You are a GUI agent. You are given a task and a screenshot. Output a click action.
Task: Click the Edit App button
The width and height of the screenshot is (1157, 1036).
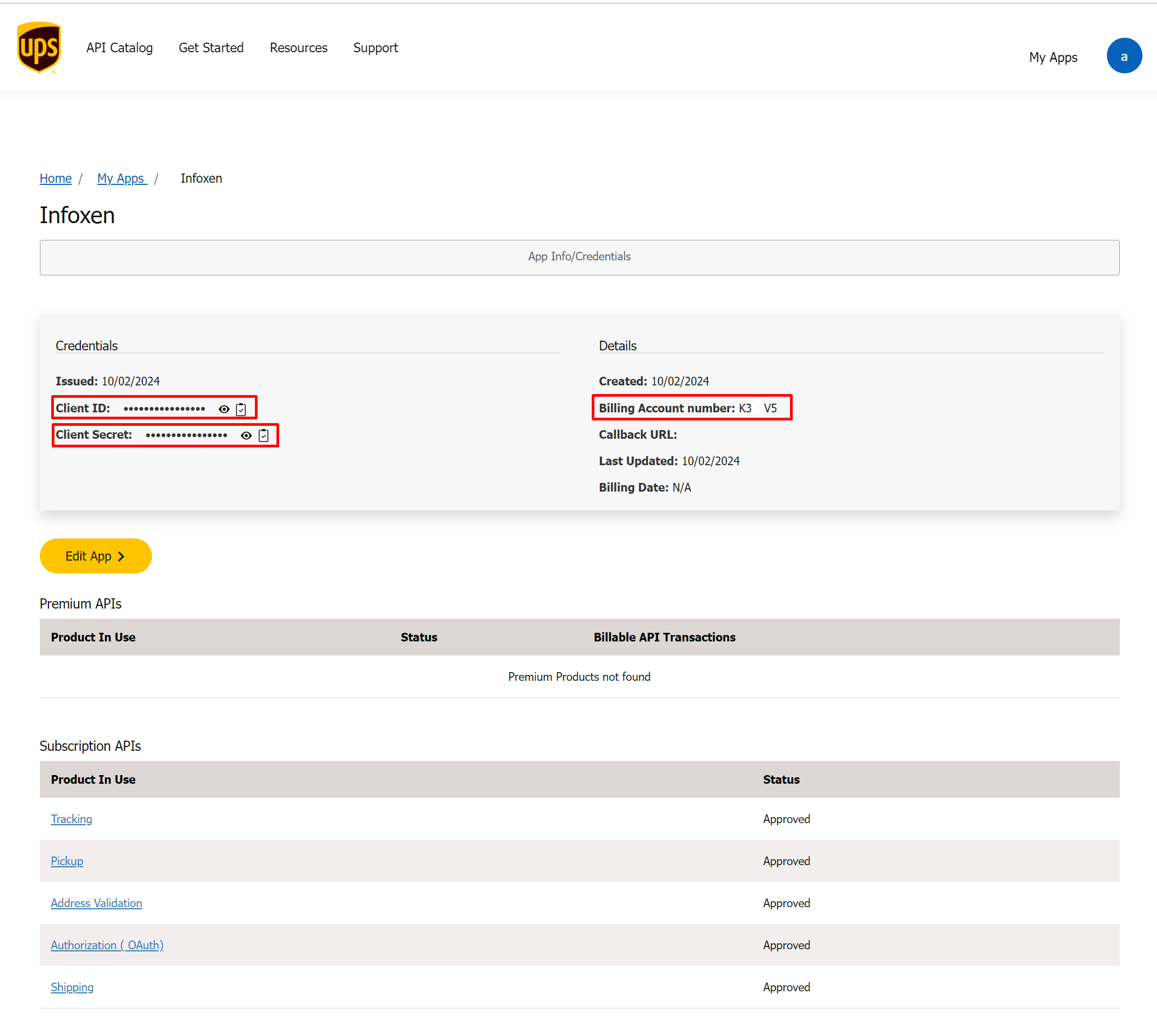point(95,556)
